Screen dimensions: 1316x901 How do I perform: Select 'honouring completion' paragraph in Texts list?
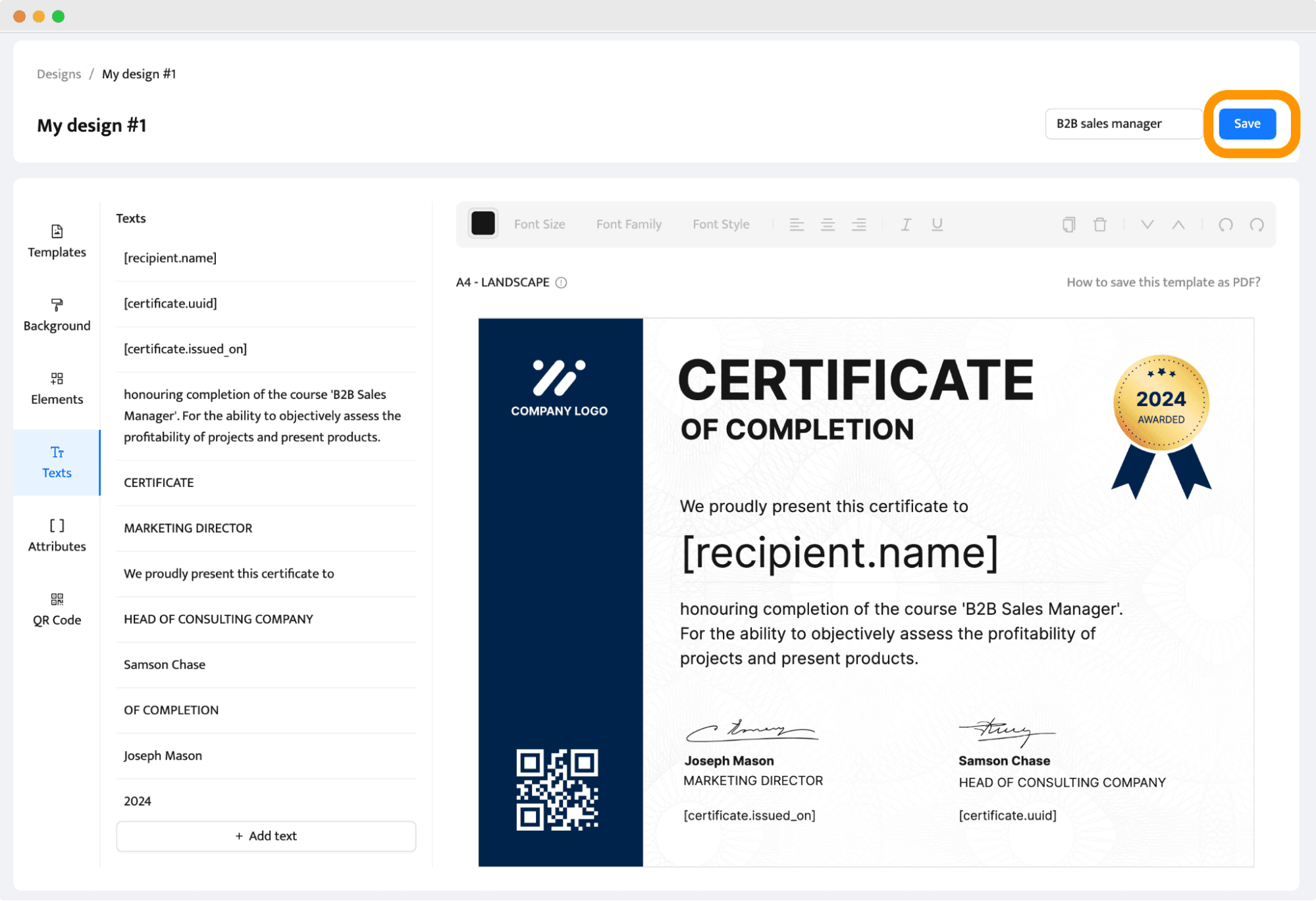(266, 416)
